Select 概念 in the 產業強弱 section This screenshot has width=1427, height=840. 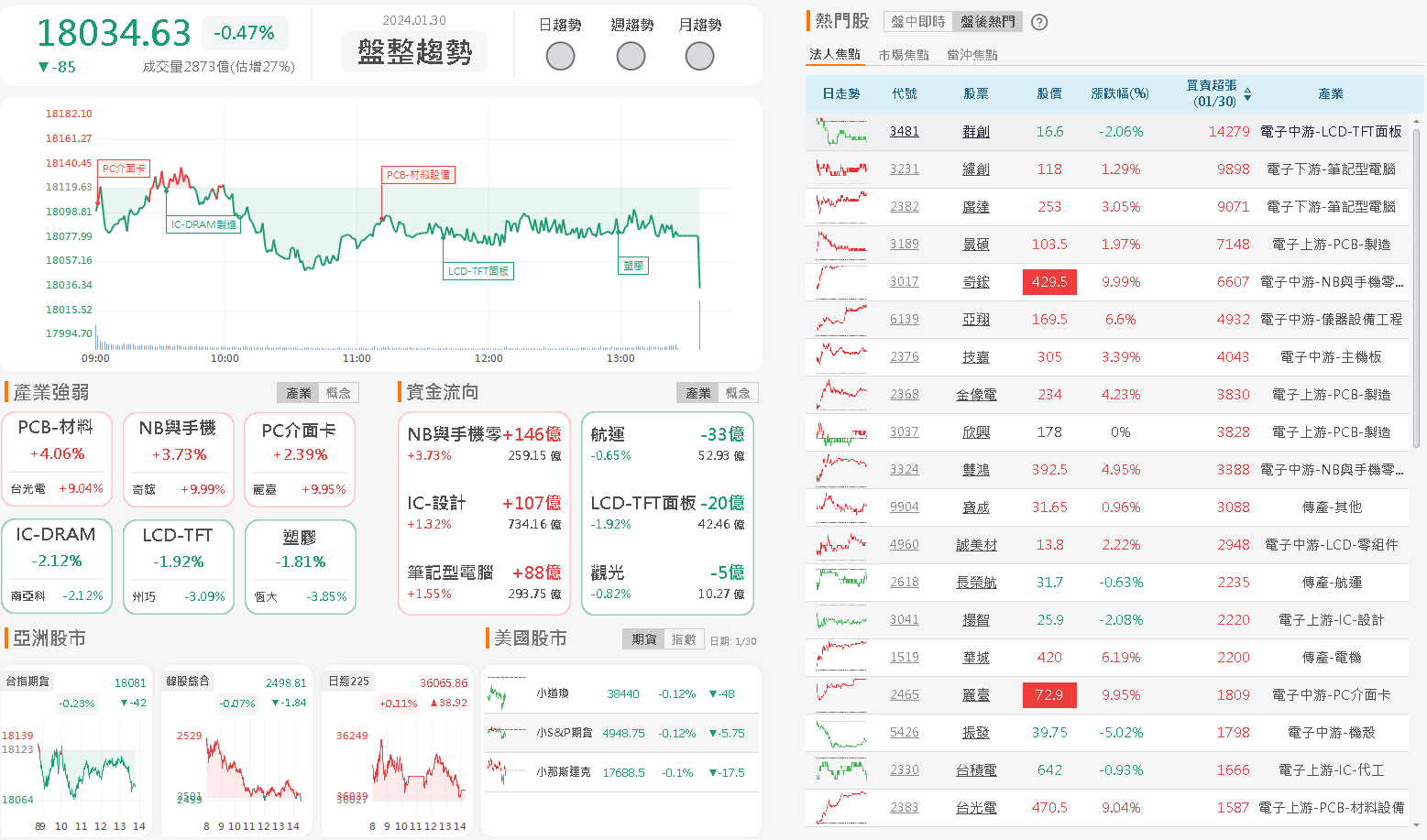(338, 393)
